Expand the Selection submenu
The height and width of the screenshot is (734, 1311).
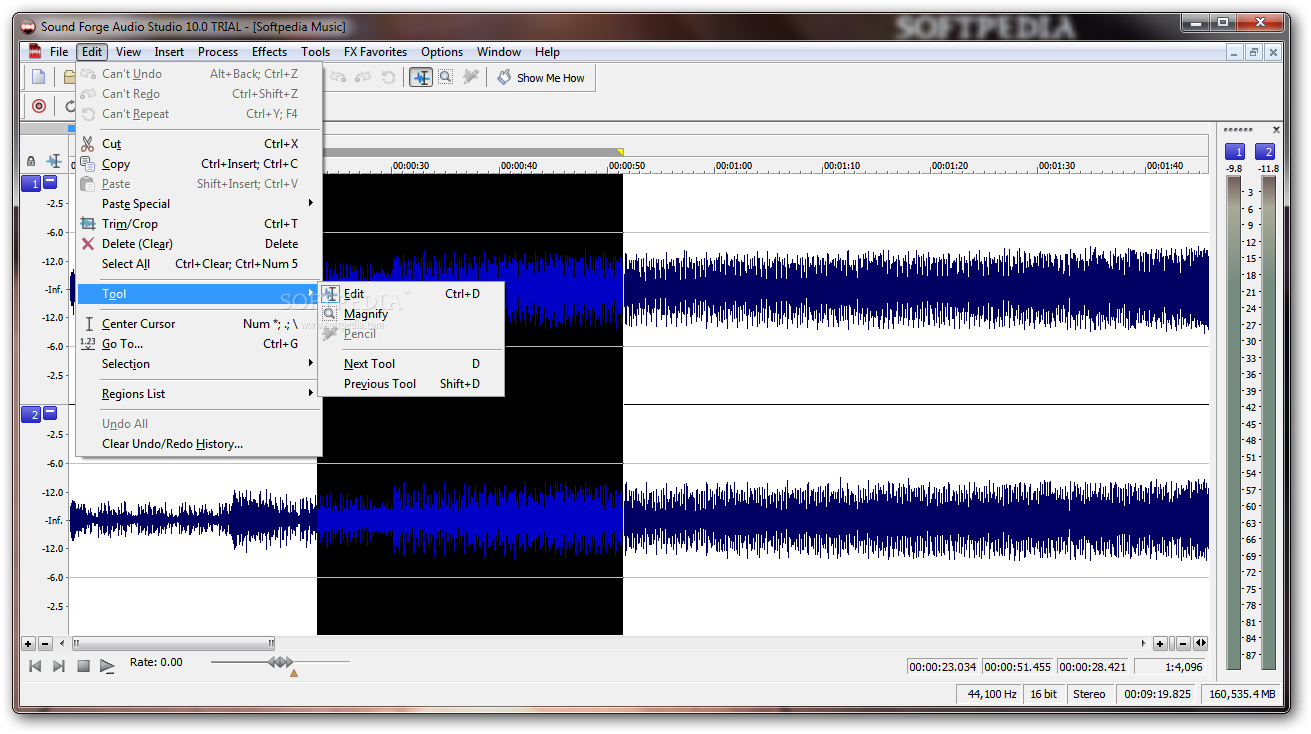coord(199,364)
